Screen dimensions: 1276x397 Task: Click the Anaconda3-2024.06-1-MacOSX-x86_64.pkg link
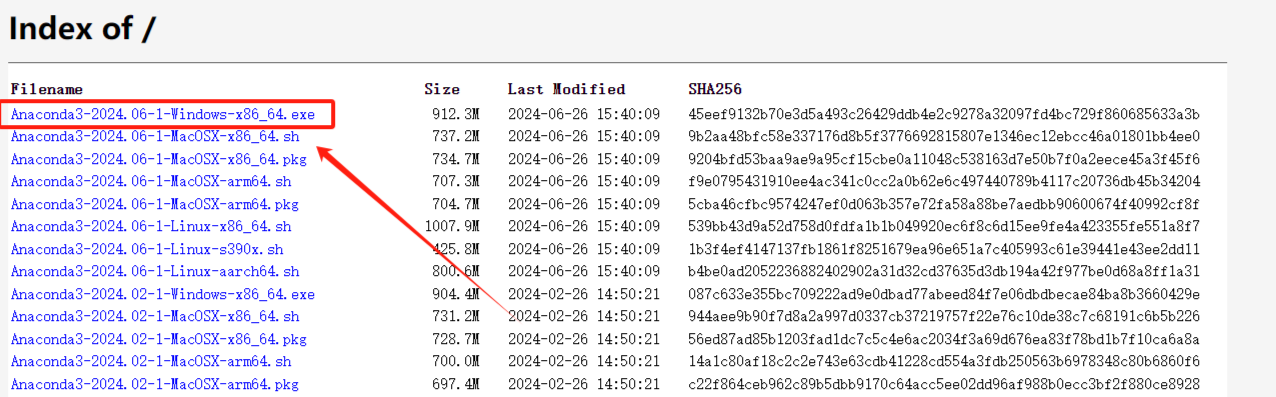[x=159, y=159]
